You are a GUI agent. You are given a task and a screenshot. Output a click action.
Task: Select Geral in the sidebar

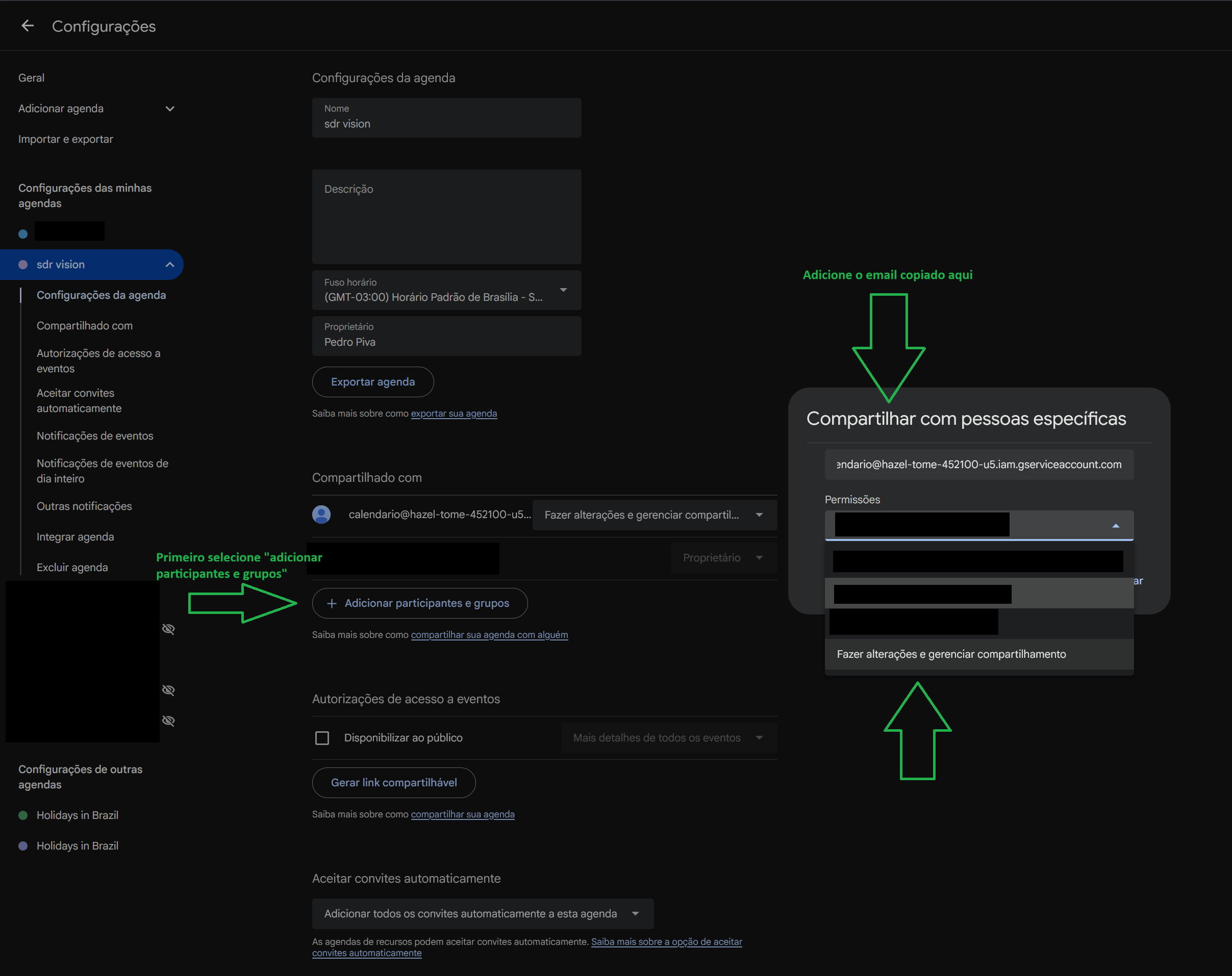31,78
